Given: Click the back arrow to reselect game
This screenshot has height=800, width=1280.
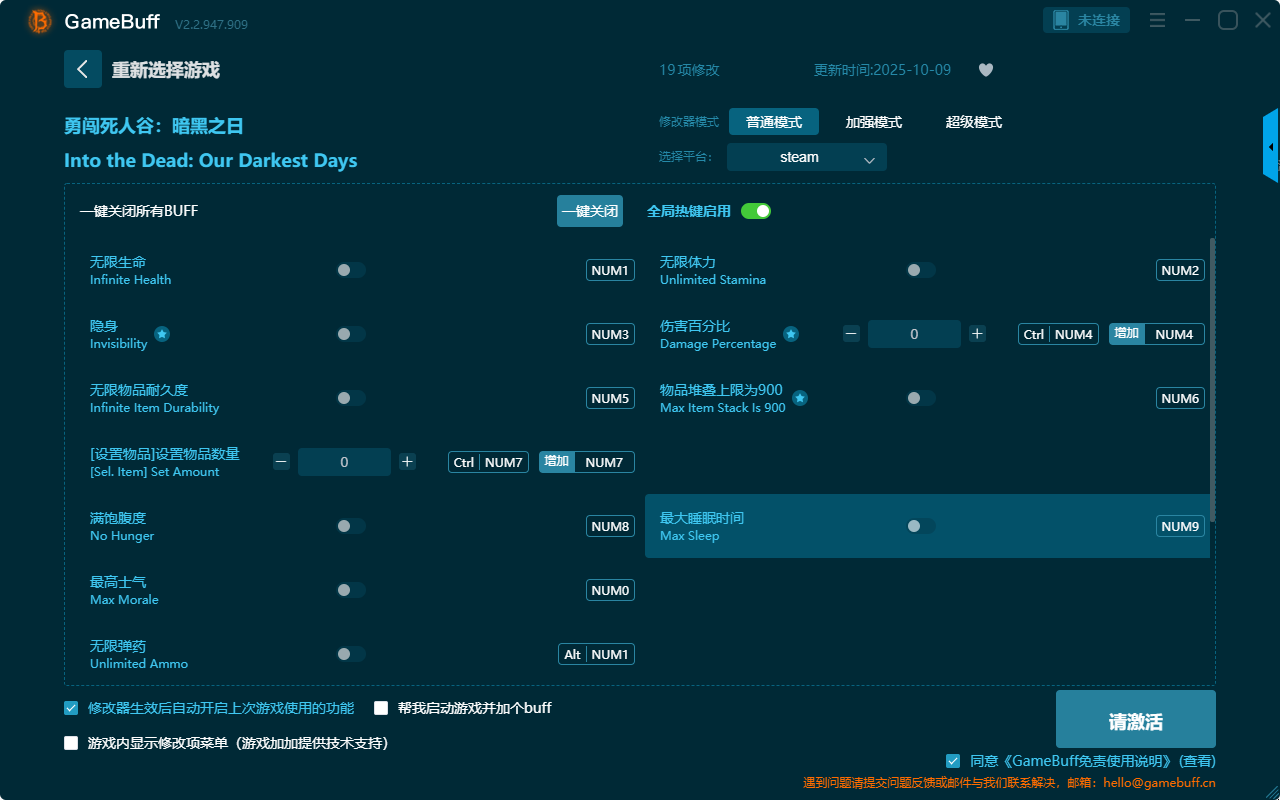Looking at the screenshot, I should pyautogui.click(x=83, y=69).
